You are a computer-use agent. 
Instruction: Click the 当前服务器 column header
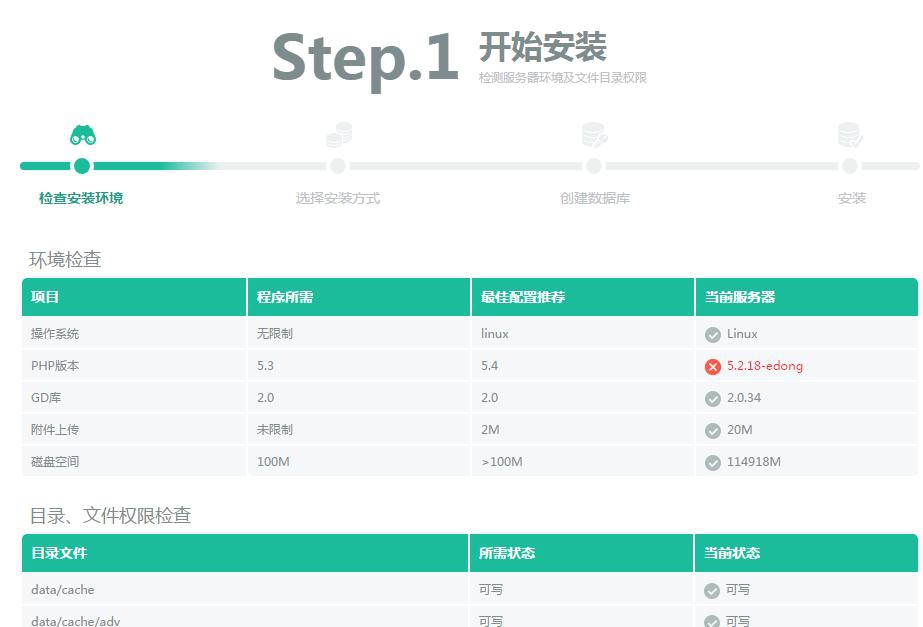click(806, 297)
